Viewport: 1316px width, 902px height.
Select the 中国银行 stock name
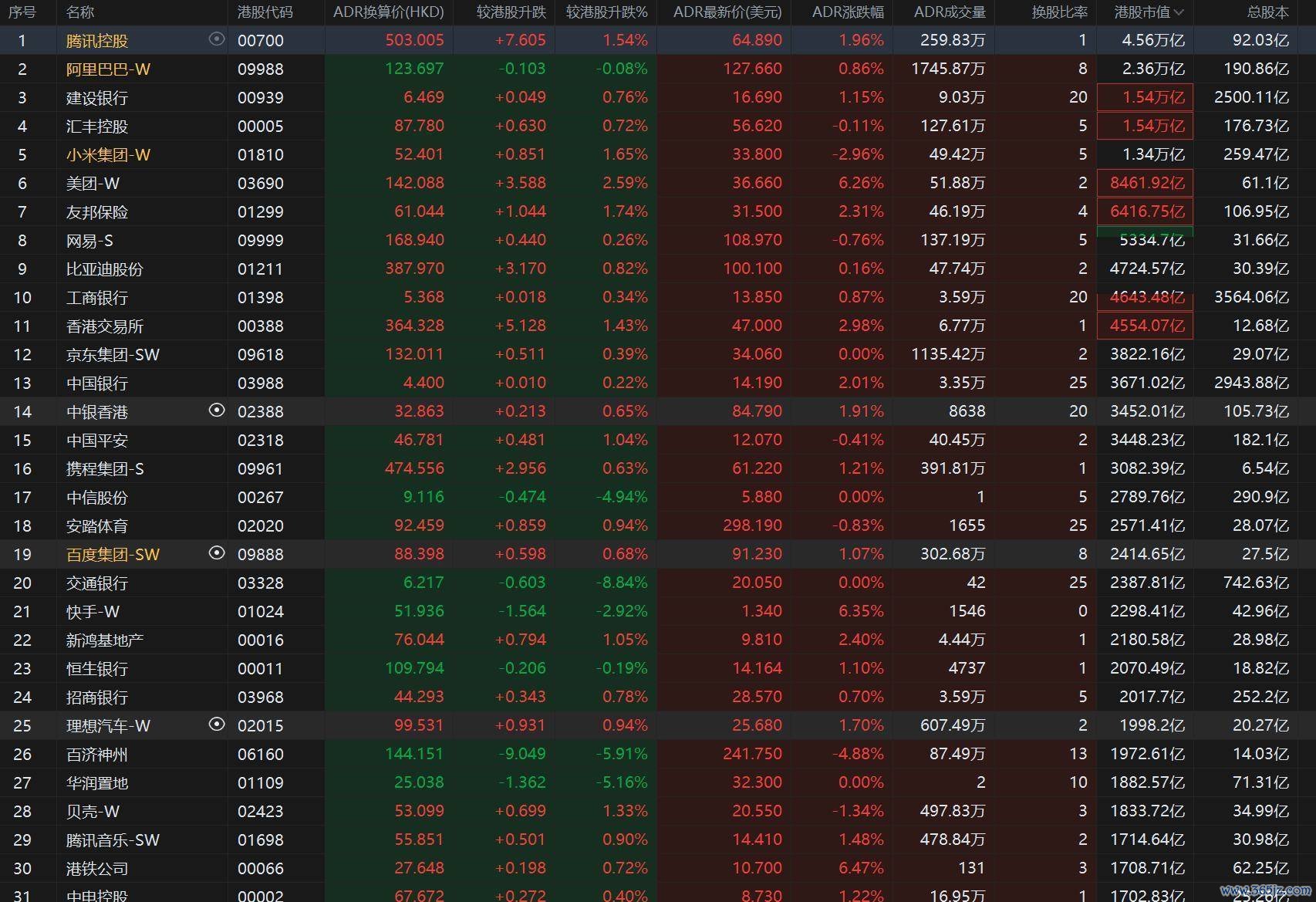(97, 383)
